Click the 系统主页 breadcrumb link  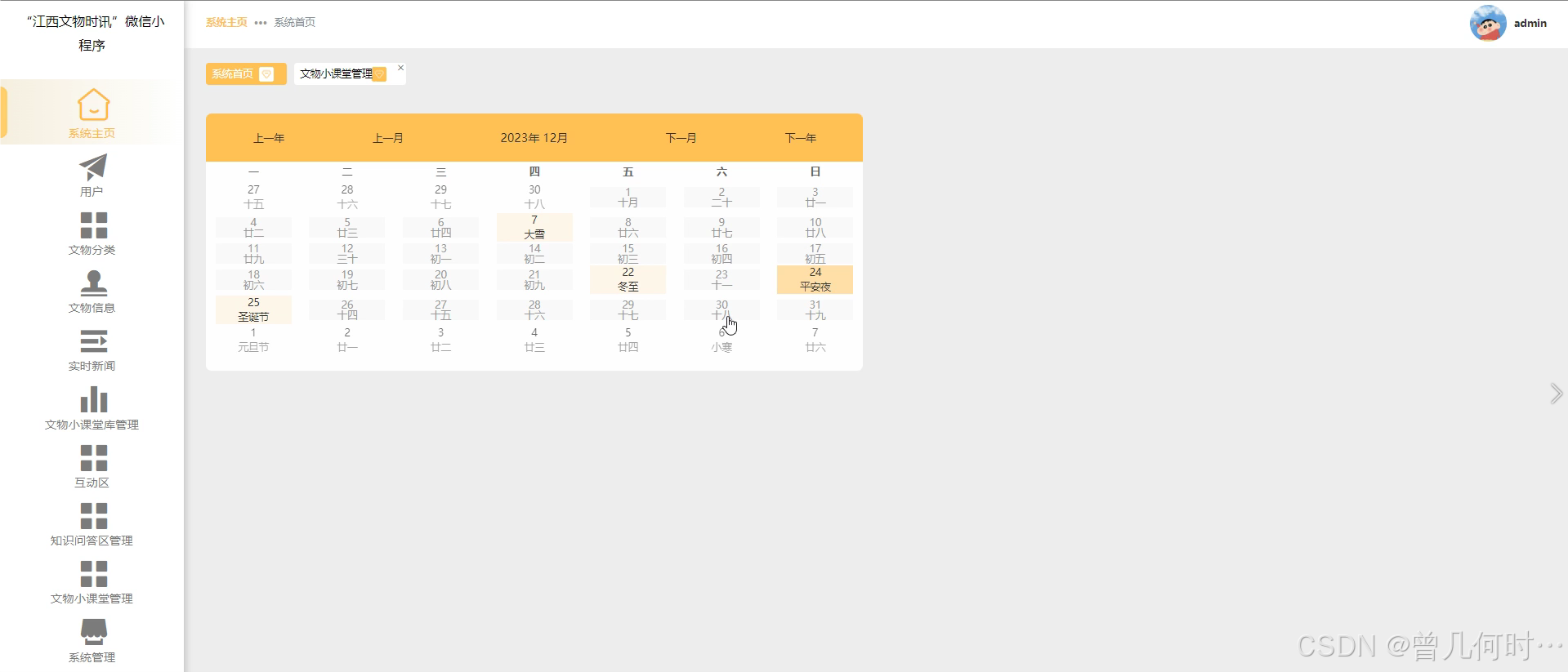226,22
